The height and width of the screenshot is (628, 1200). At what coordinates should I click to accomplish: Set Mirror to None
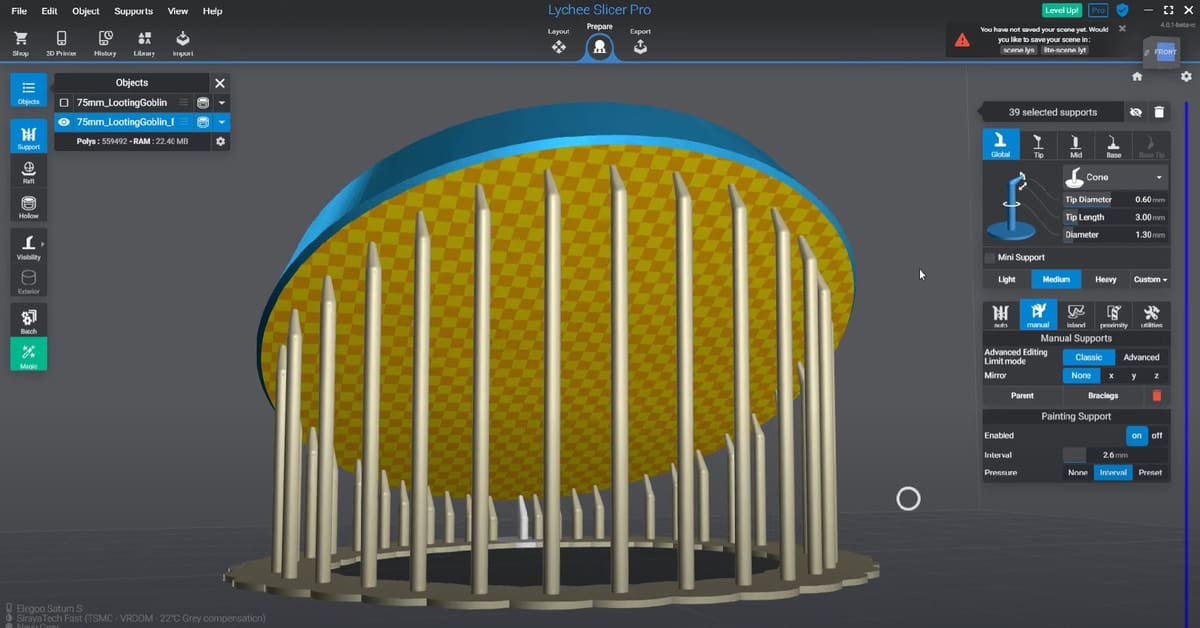click(1081, 375)
